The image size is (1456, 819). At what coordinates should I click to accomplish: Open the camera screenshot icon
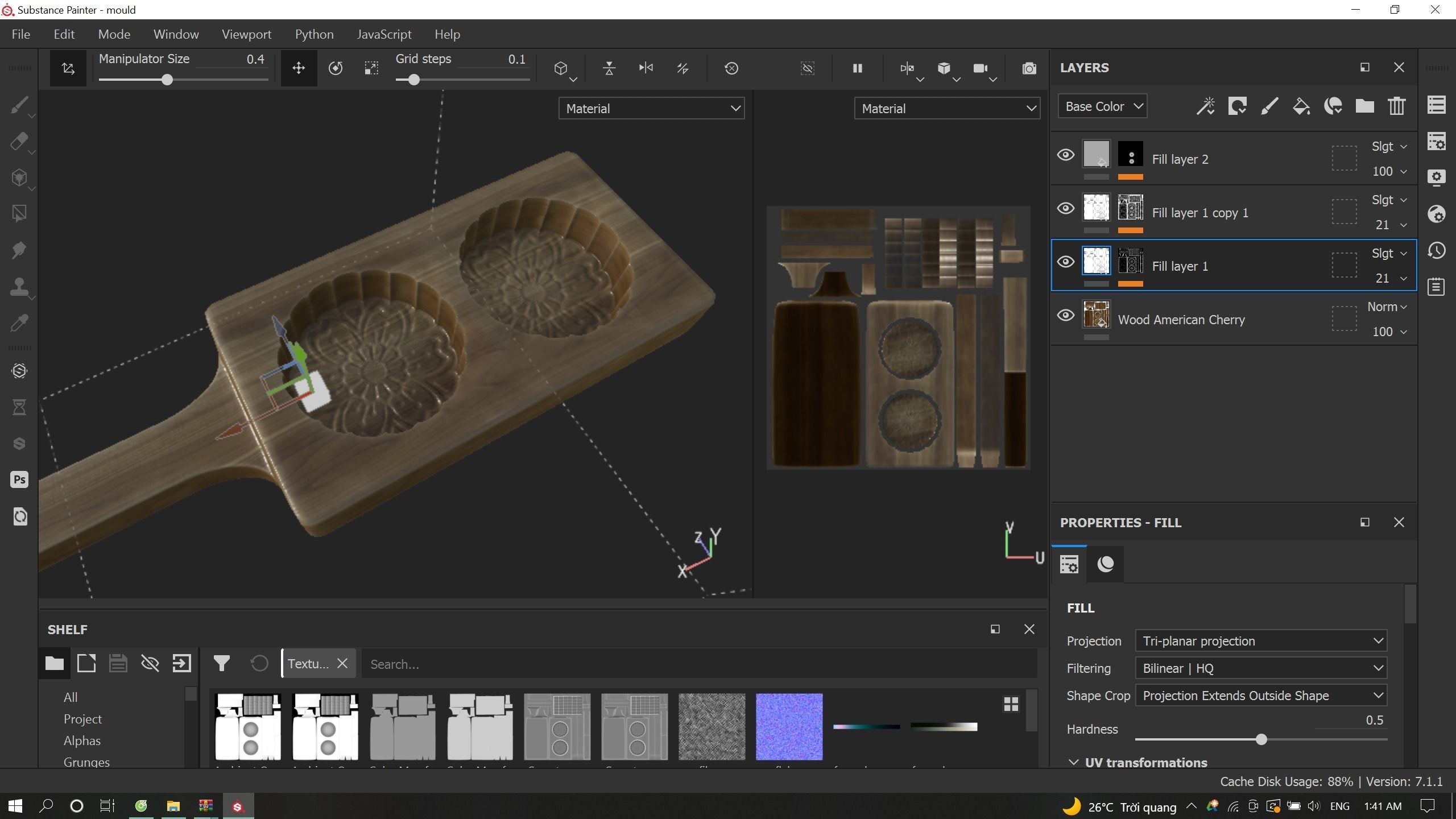pos(1029,68)
